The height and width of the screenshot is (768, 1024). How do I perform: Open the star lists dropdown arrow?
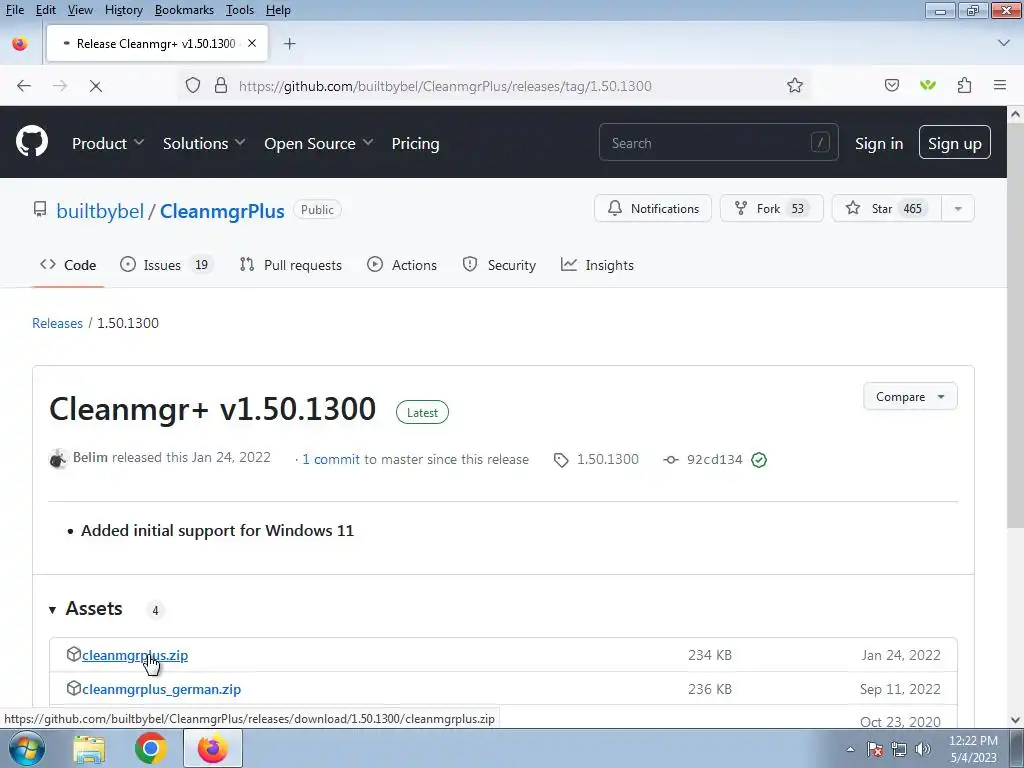coord(958,209)
